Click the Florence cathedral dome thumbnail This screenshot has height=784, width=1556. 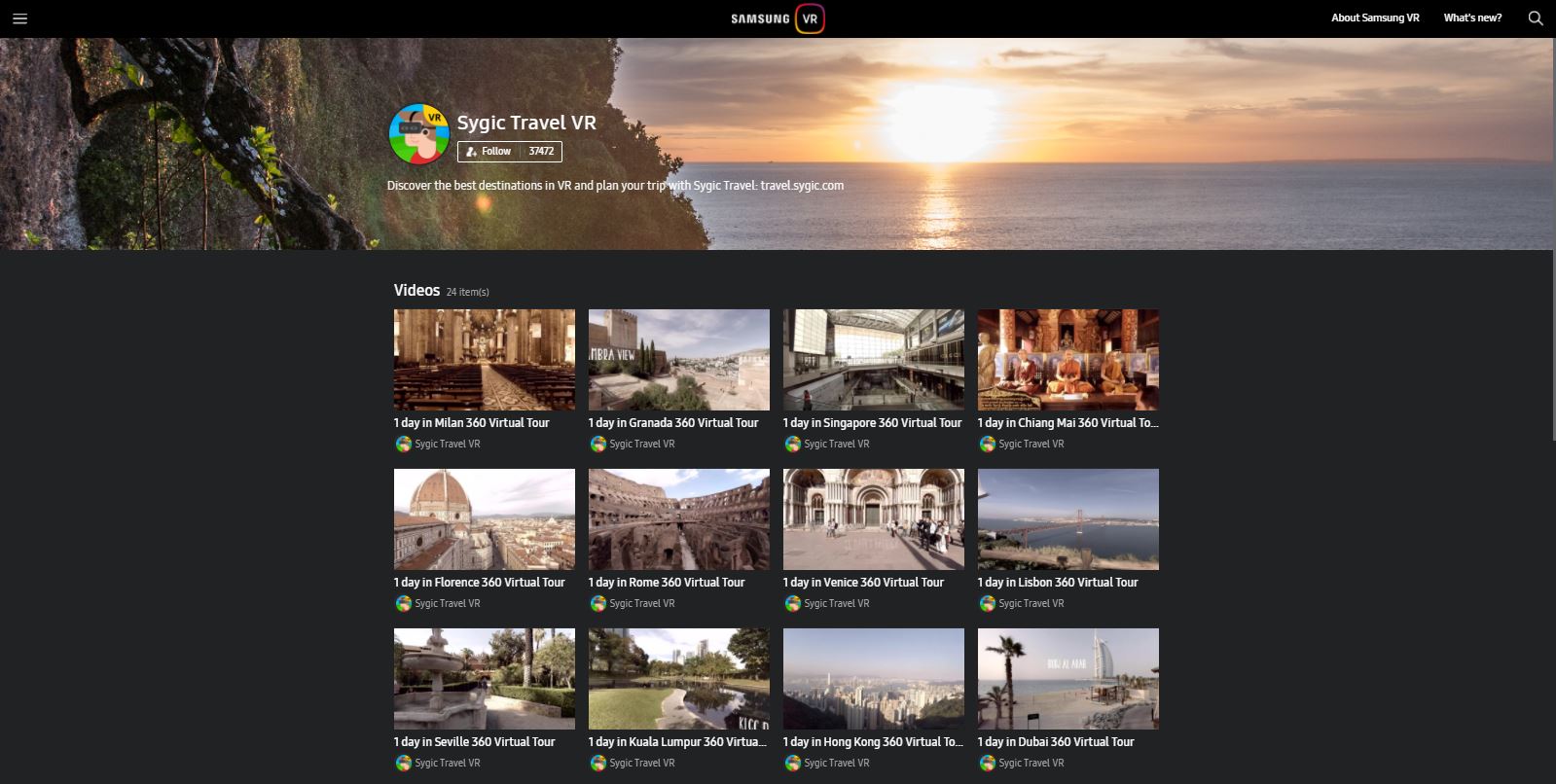(484, 519)
